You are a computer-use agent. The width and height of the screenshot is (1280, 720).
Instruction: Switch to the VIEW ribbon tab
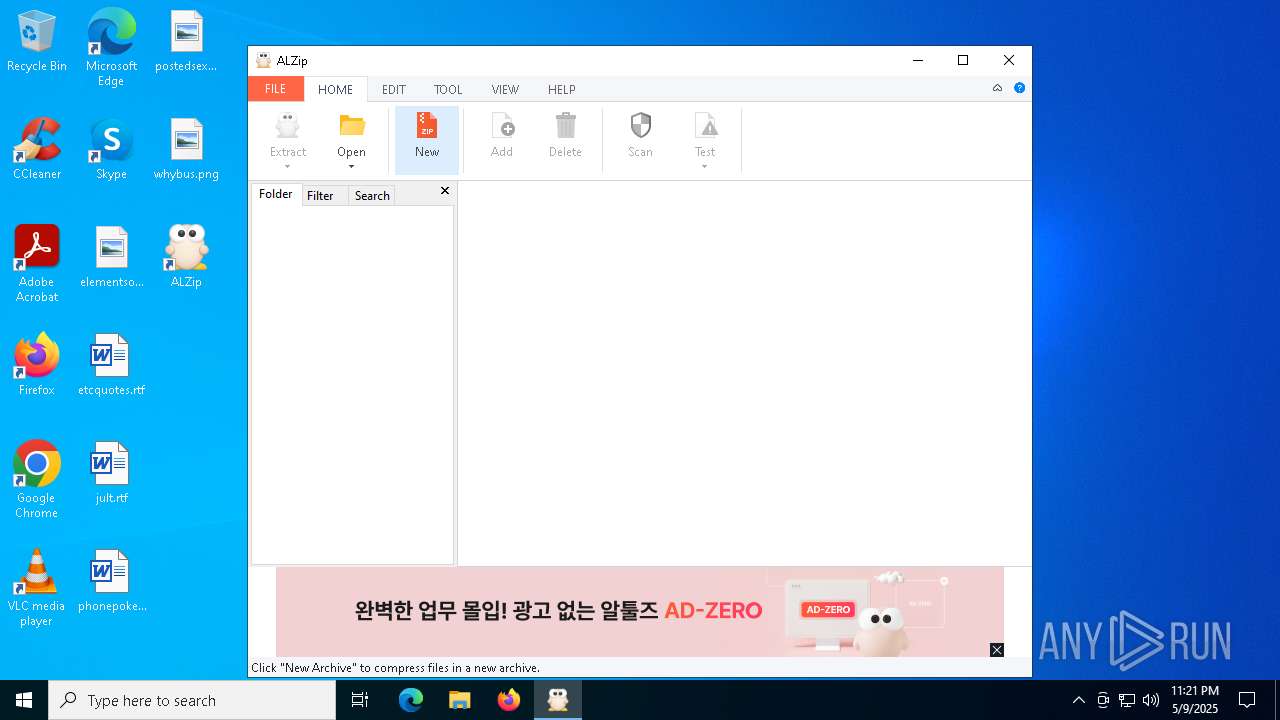[505, 89]
